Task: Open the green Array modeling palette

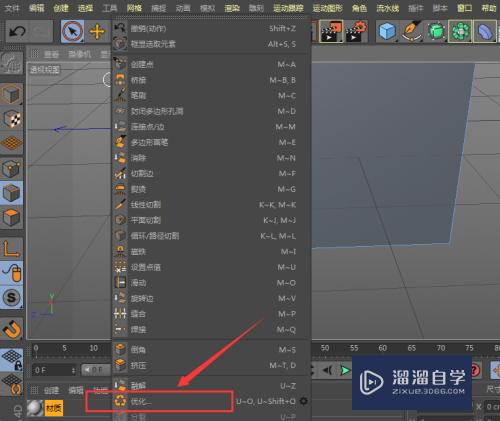Action: click(460, 32)
